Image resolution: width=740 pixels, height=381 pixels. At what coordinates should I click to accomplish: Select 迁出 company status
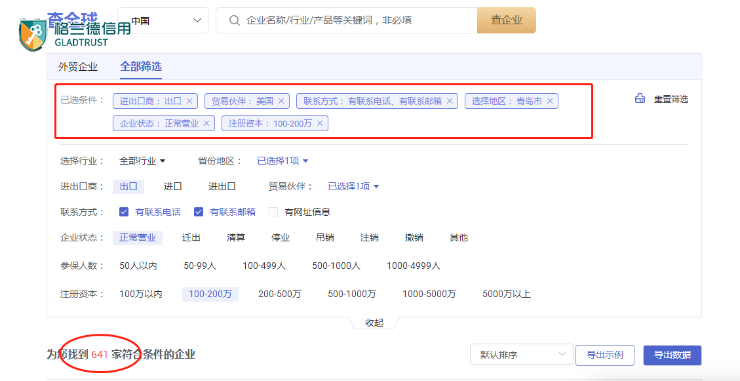(191, 237)
